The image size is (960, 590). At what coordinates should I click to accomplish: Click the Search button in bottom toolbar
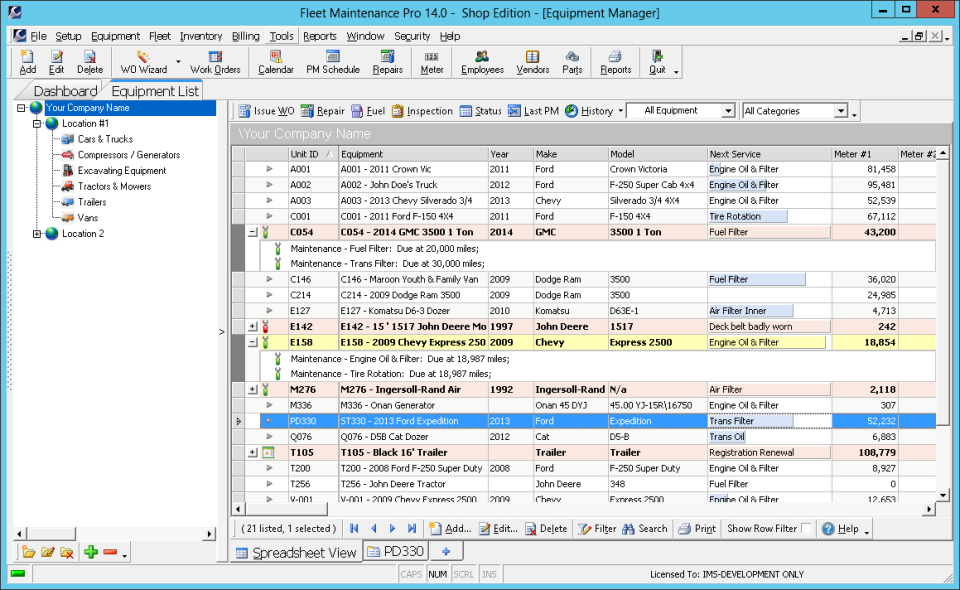pos(644,529)
